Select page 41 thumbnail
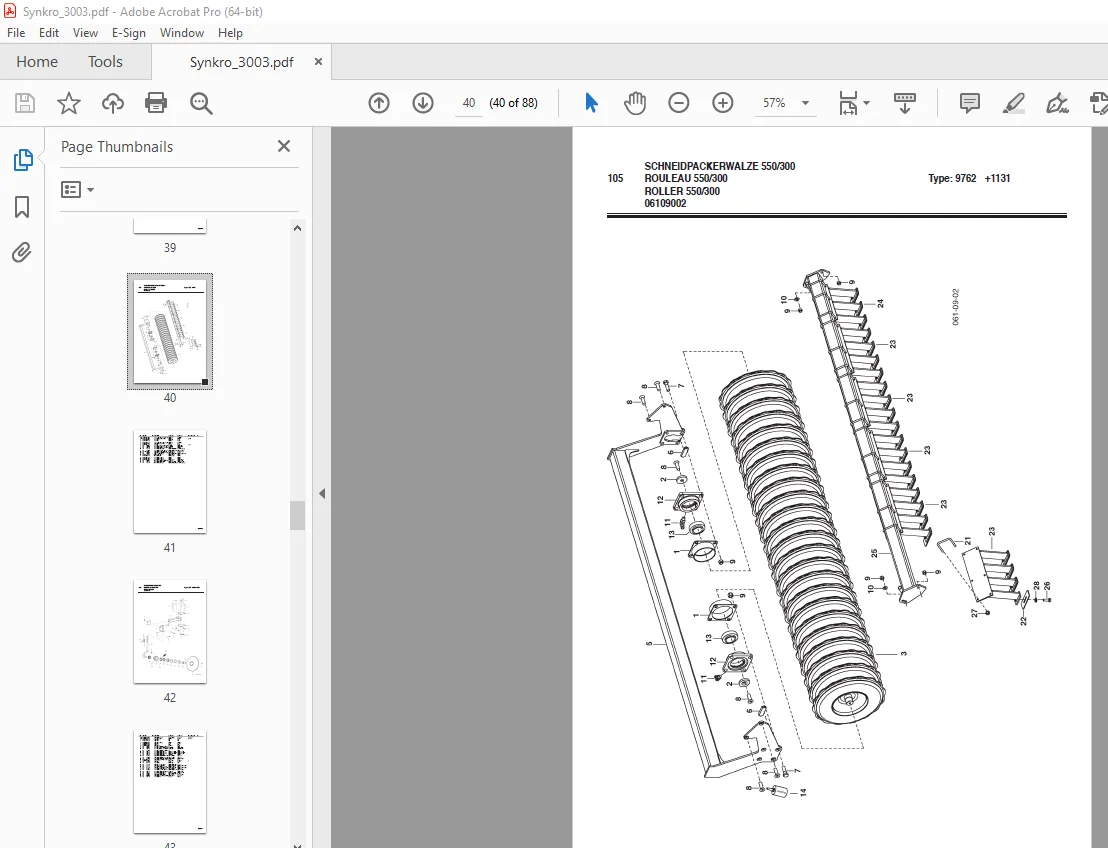Viewport: 1108px width, 848px height. [x=170, y=481]
